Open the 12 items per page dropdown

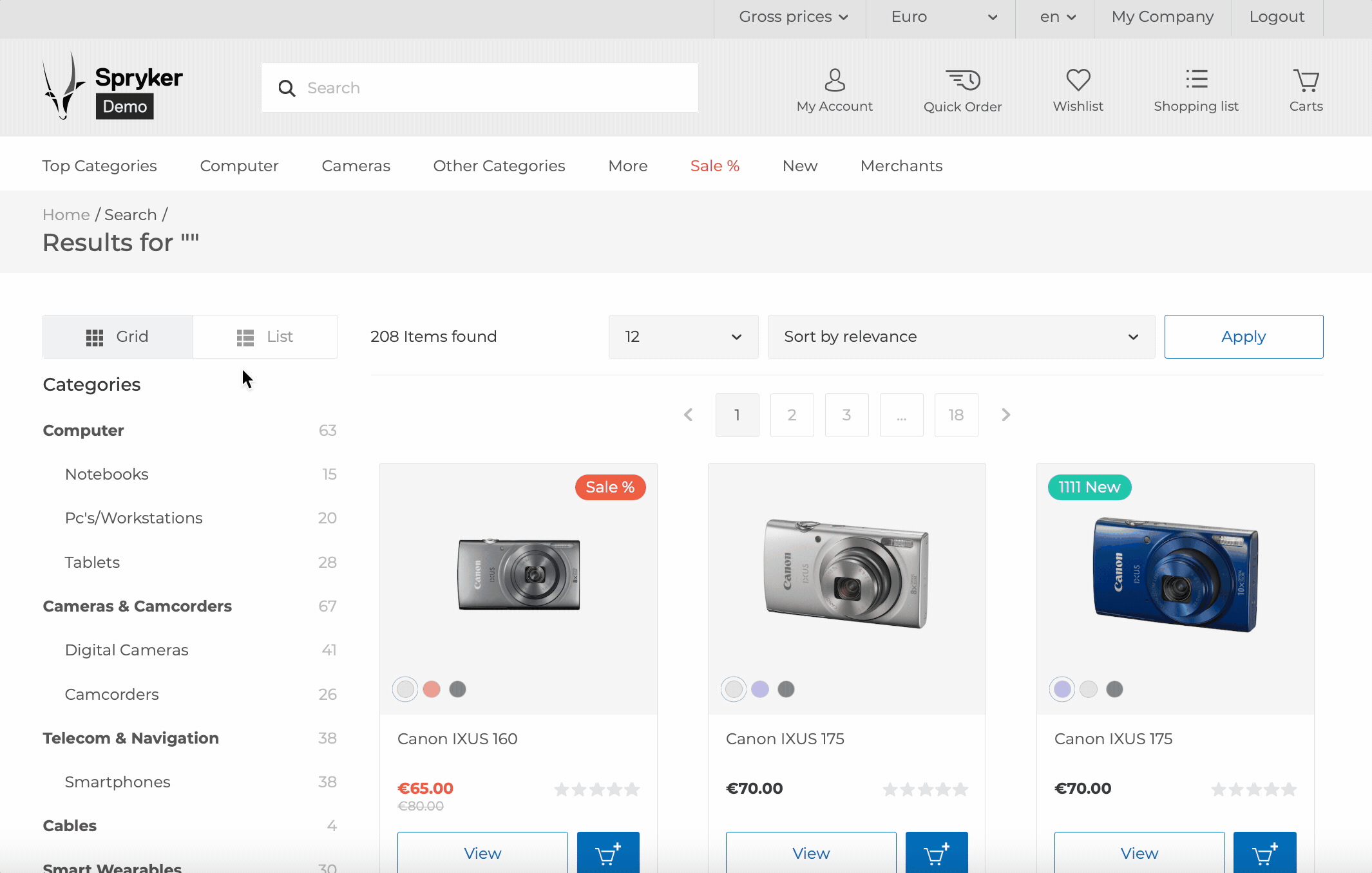tap(683, 337)
